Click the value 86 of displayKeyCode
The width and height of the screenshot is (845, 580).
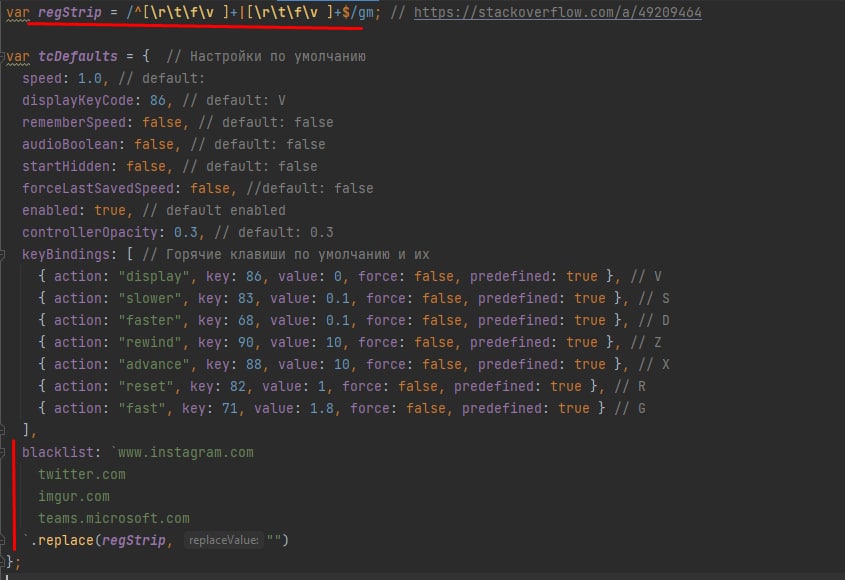158,101
